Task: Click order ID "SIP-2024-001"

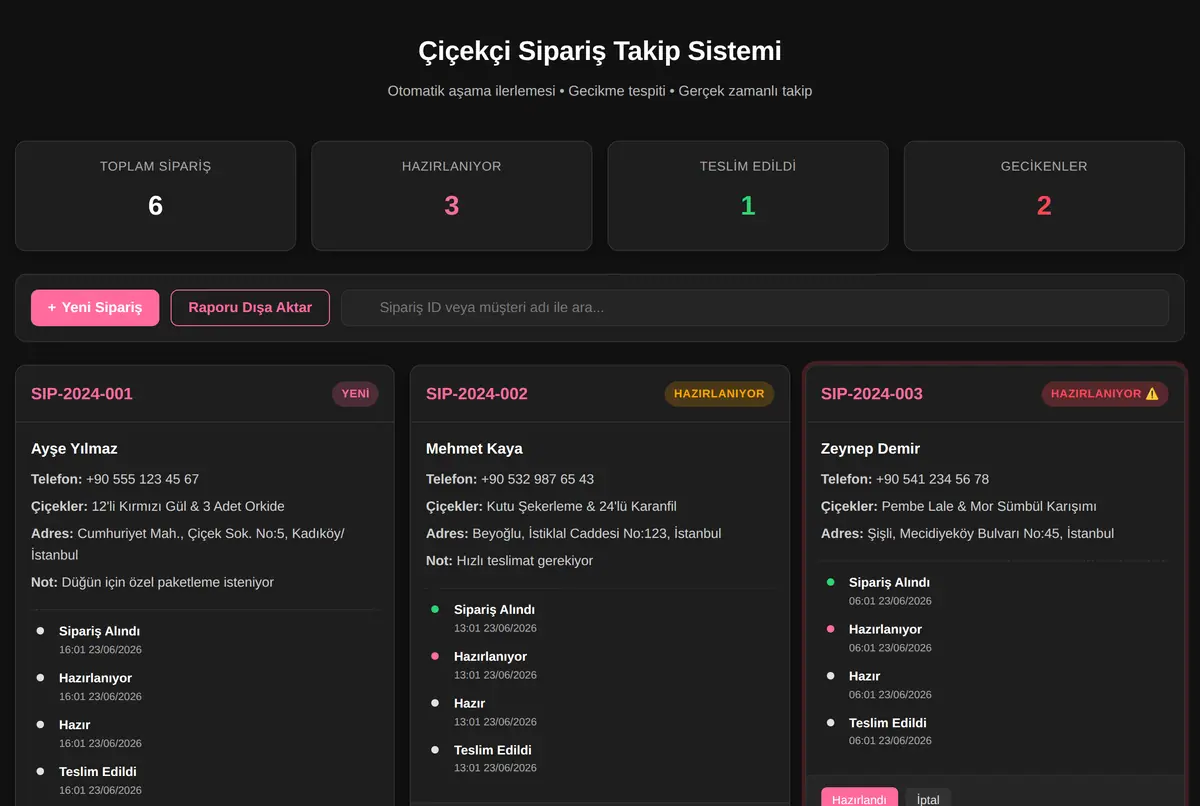Action: (x=82, y=394)
